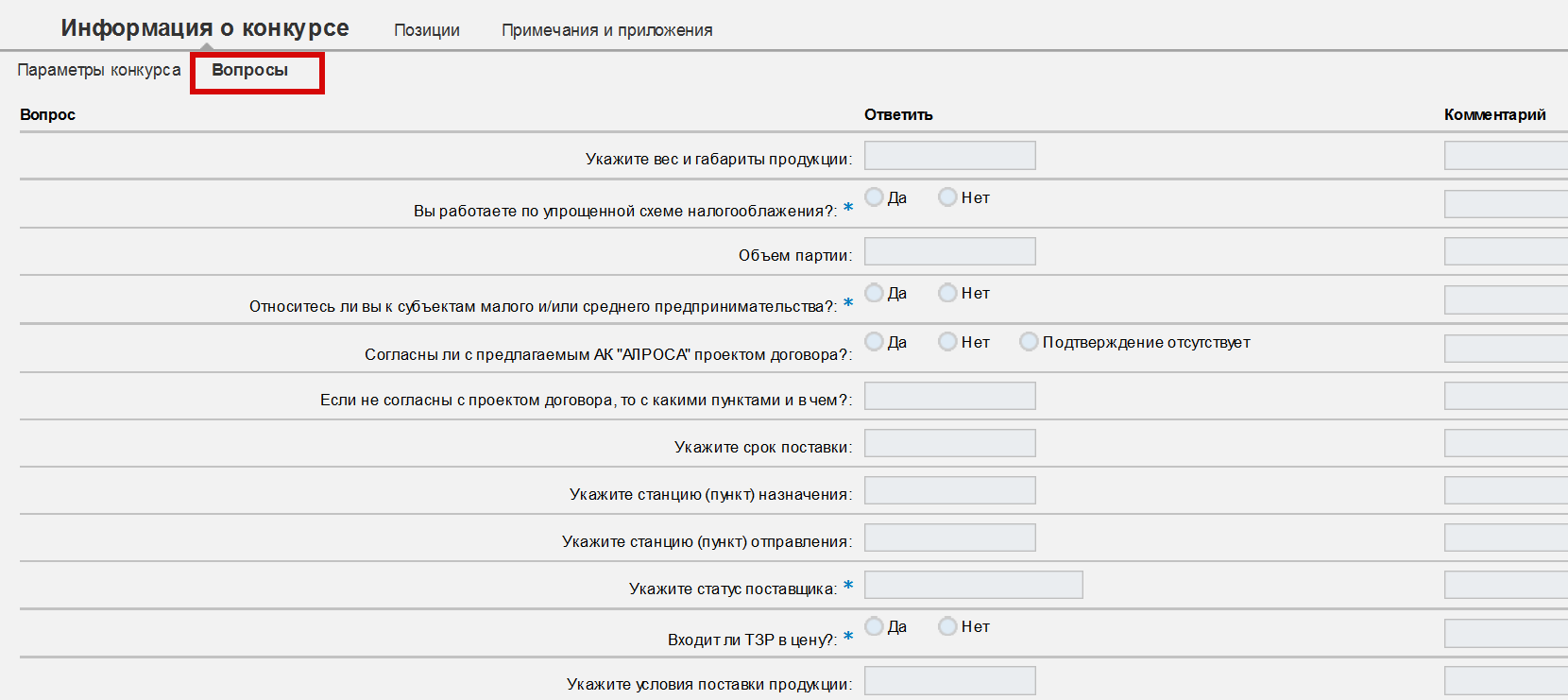Choose Нет for simplified taxation scheme question
The height and width of the screenshot is (700, 1568).
(x=947, y=196)
